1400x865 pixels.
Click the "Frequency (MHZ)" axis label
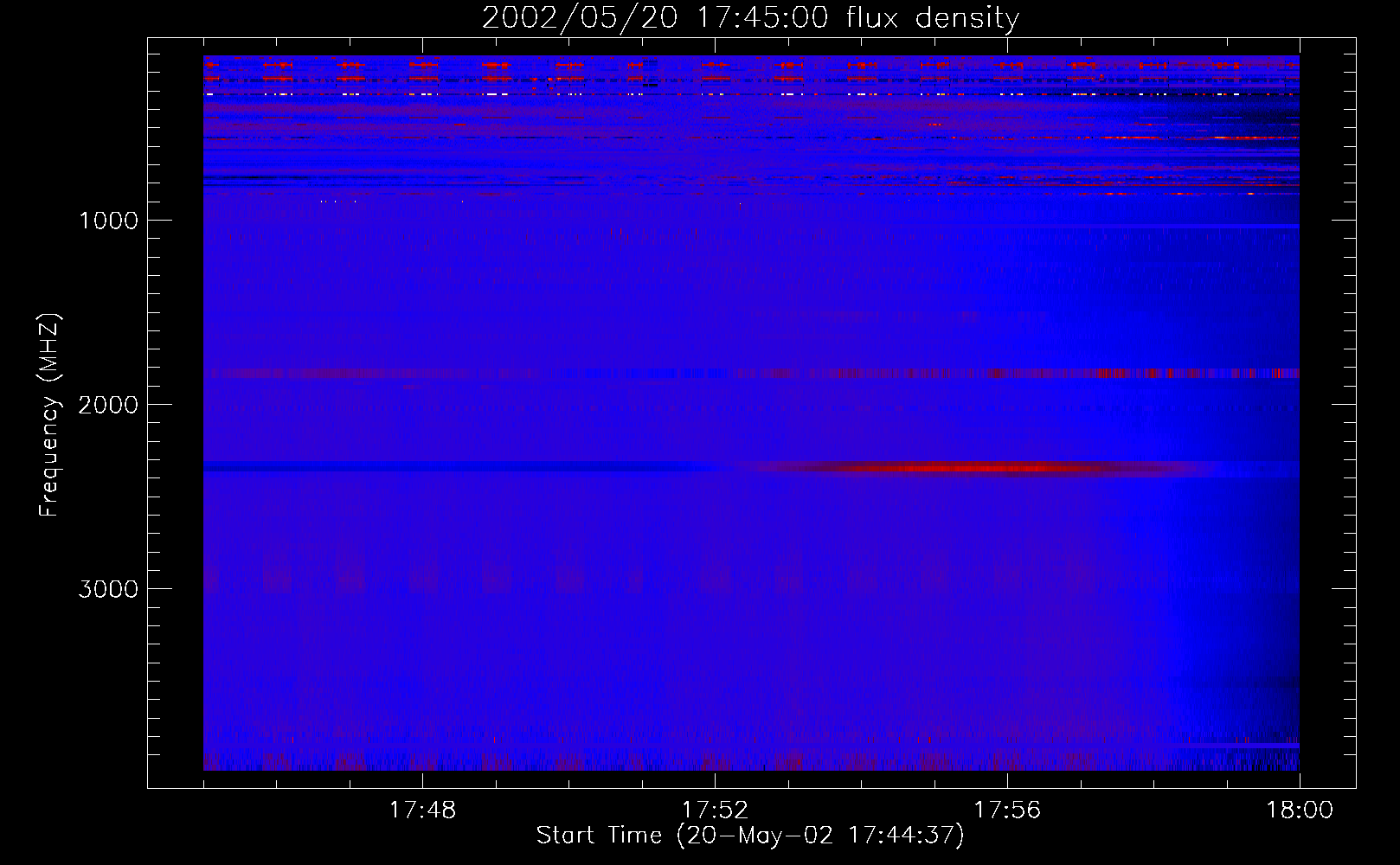click(49, 415)
